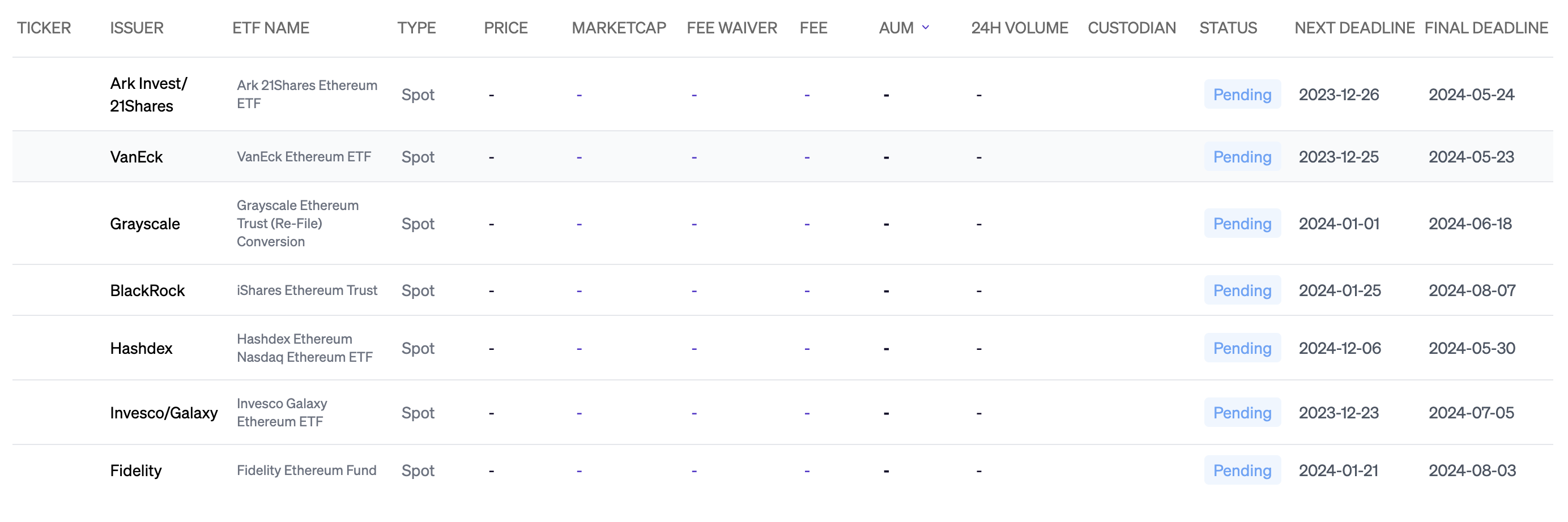Screen dimensions: 1568x522
Task: Click final deadline 2024-08-03
Action: tap(1472, 470)
